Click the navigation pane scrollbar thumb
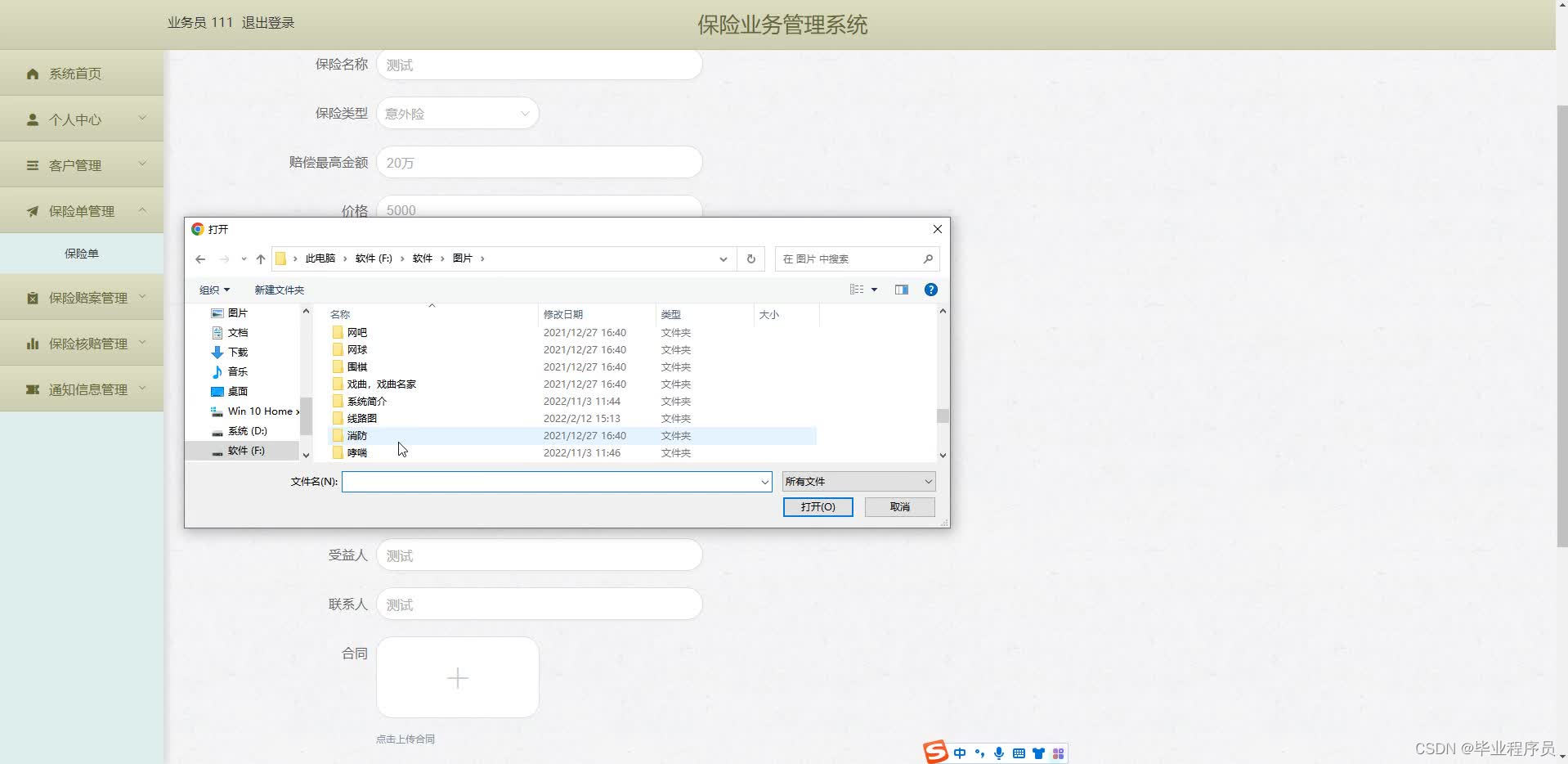 click(306, 416)
